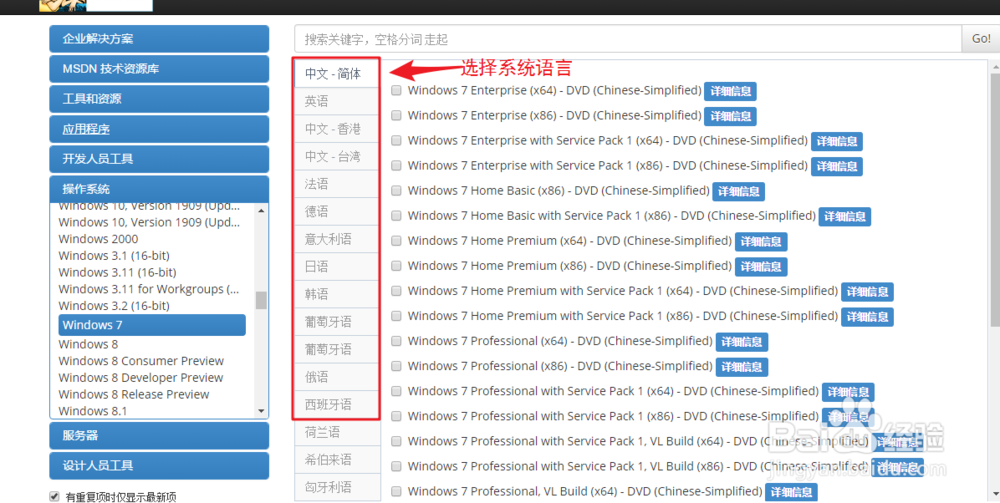Expand the 工具和资源 panel
The width and height of the screenshot is (1000, 503).
pyautogui.click(x=159, y=99)
